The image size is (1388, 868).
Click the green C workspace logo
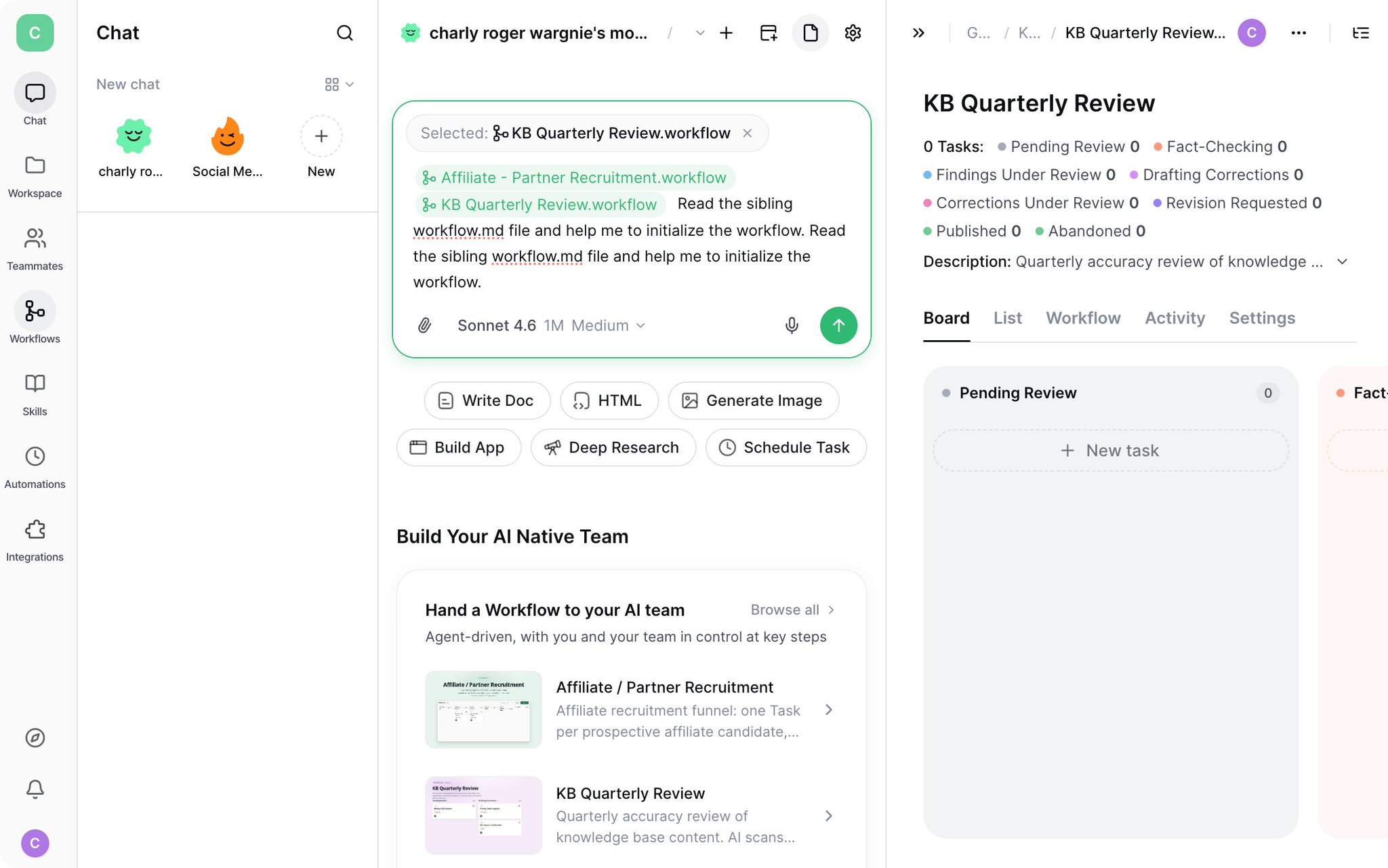[x=35, y=33]
